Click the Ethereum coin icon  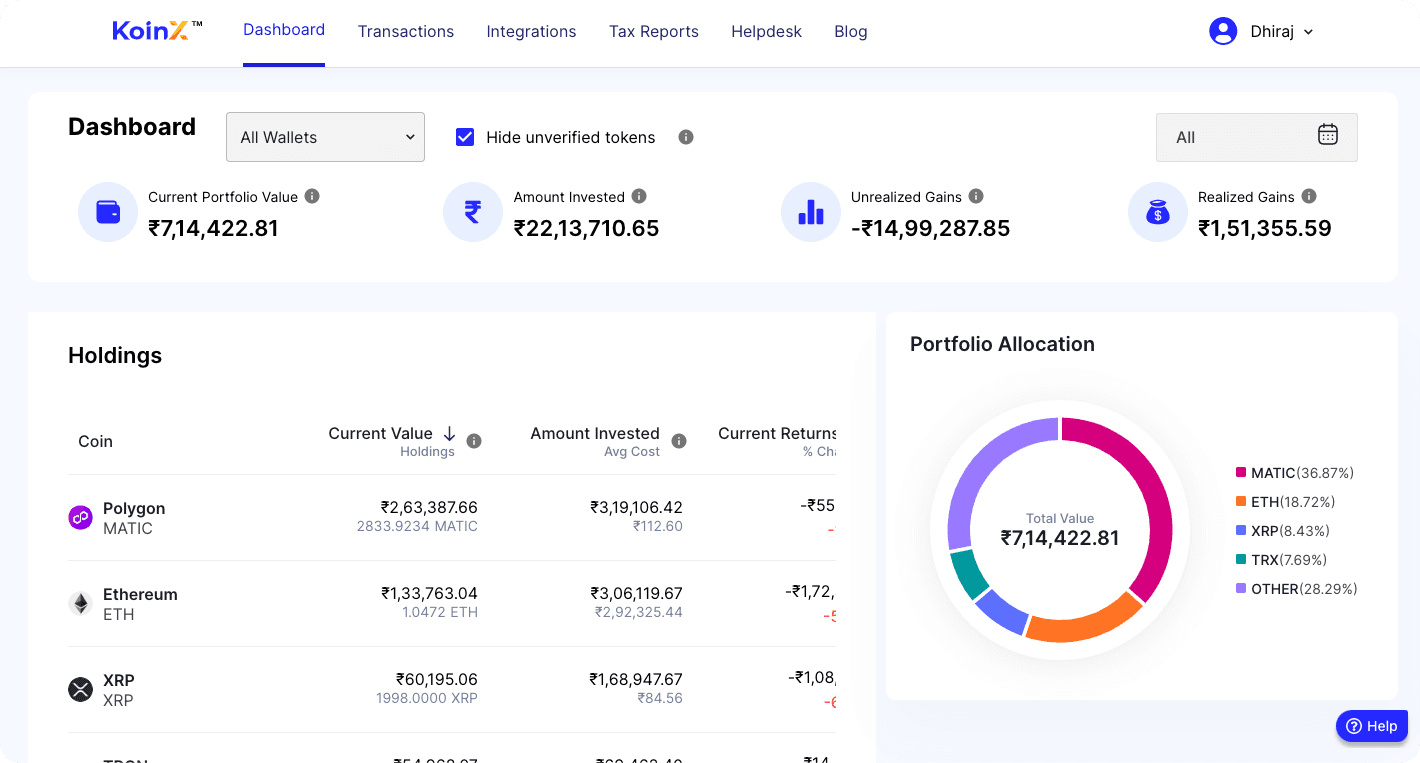80,604
